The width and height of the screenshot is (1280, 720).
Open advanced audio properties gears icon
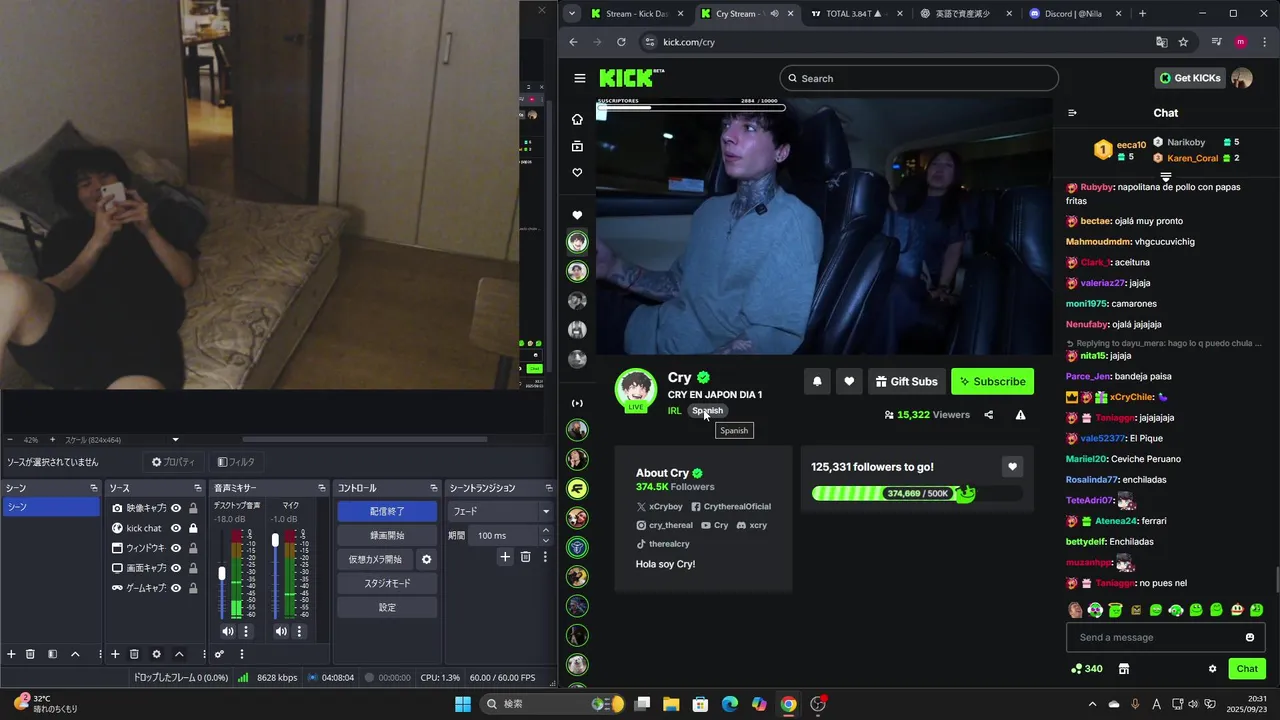(219, 654)
